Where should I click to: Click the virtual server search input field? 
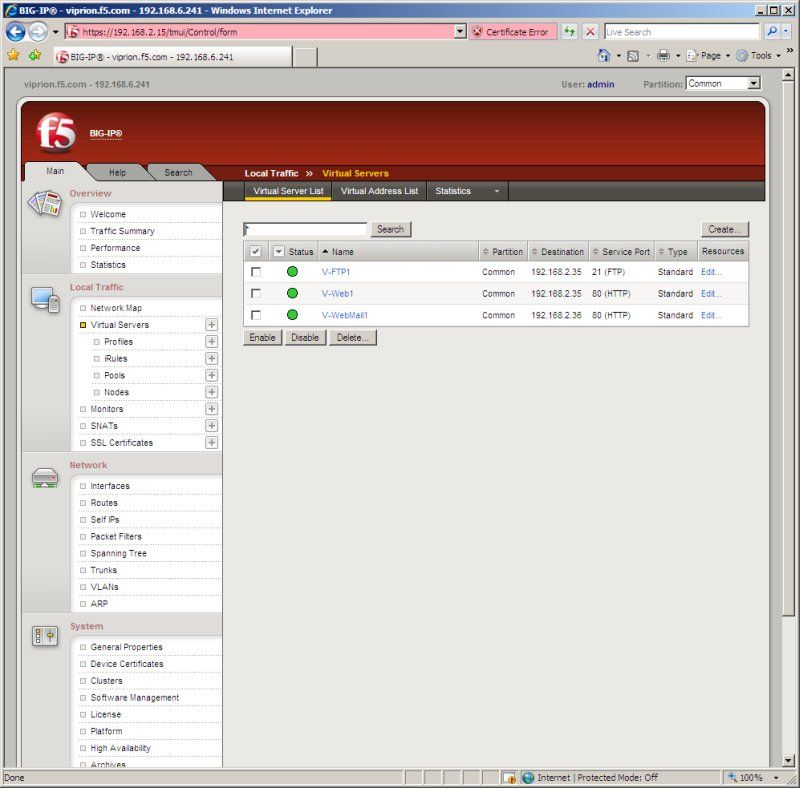pyautogui.click(x=305, y=229)
